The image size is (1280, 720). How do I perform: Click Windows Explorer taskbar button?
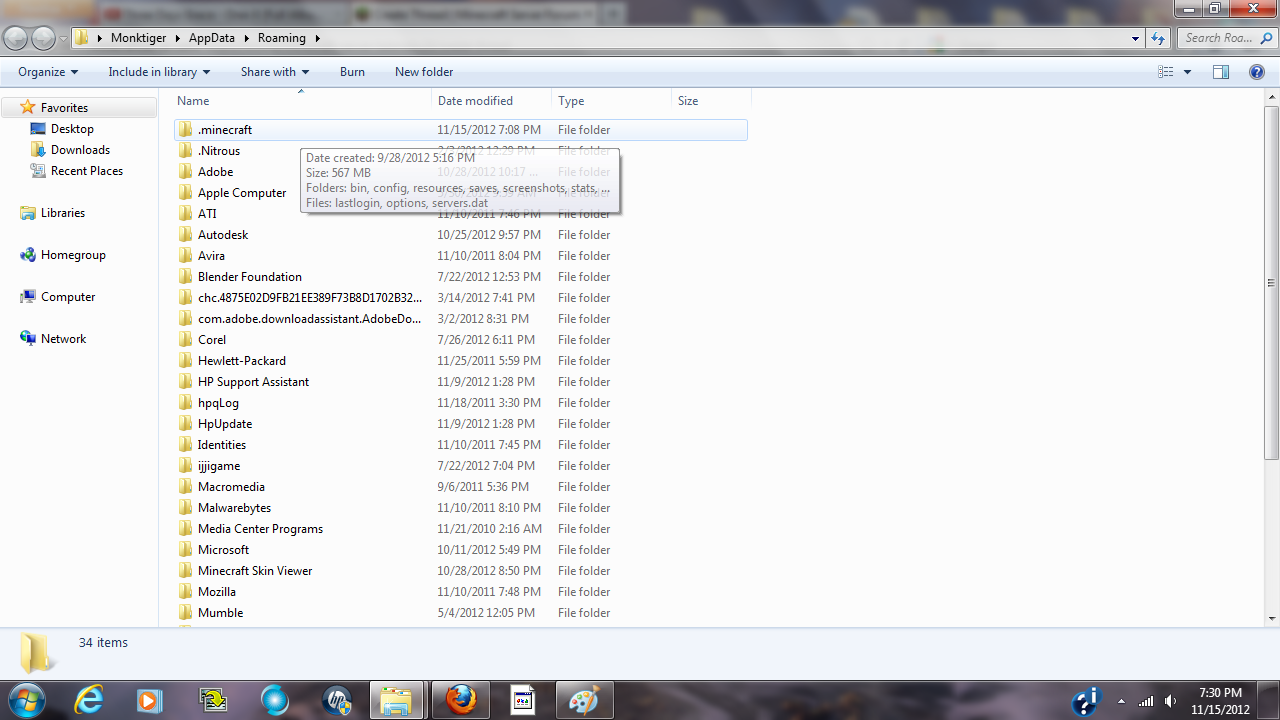click(x=397, y=700)
